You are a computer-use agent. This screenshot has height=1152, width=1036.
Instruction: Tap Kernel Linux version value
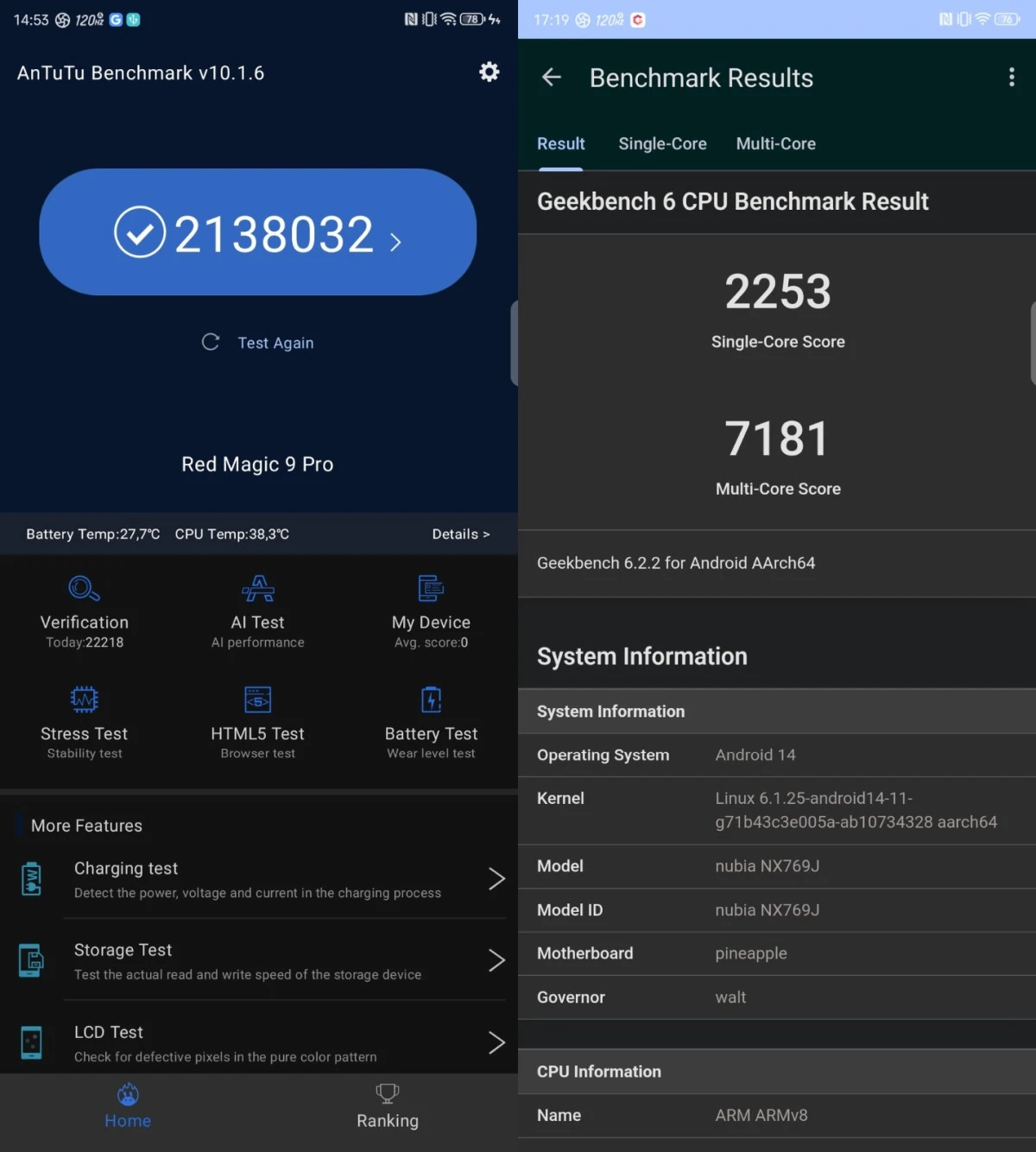tap(856, 810)
